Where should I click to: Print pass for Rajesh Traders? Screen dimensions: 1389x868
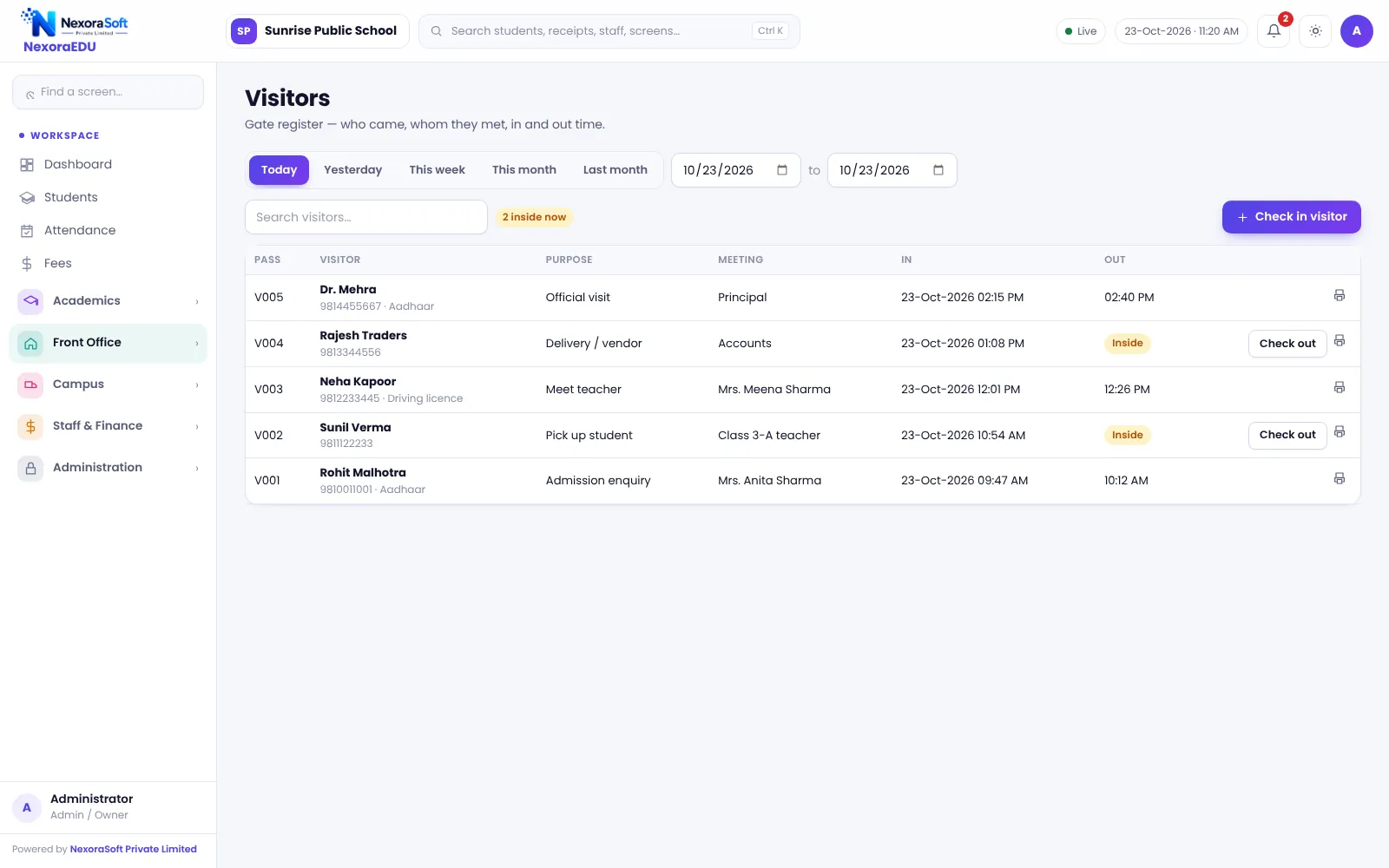click(1340, 341)
